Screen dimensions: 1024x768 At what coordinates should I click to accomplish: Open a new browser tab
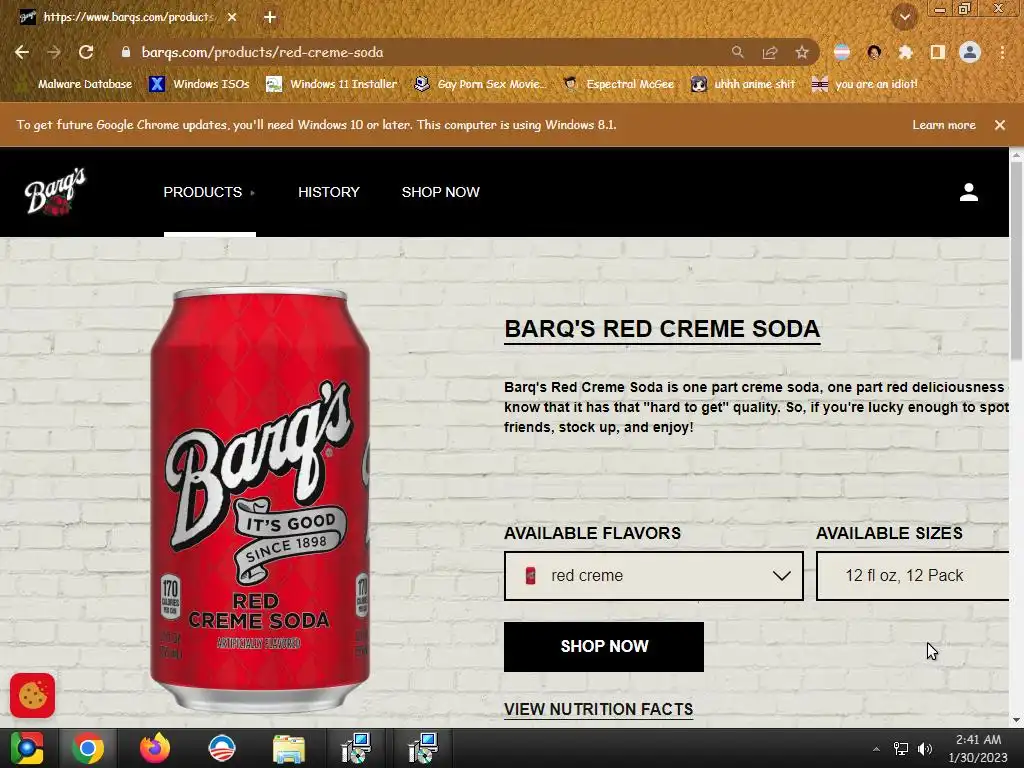coord(270,17)
